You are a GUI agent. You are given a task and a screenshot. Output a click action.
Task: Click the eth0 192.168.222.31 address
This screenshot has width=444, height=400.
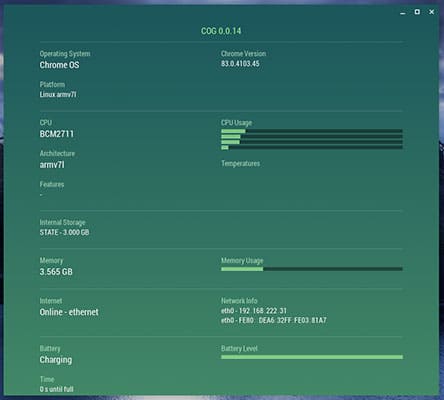pyautogui.click(x=254, y=311)
